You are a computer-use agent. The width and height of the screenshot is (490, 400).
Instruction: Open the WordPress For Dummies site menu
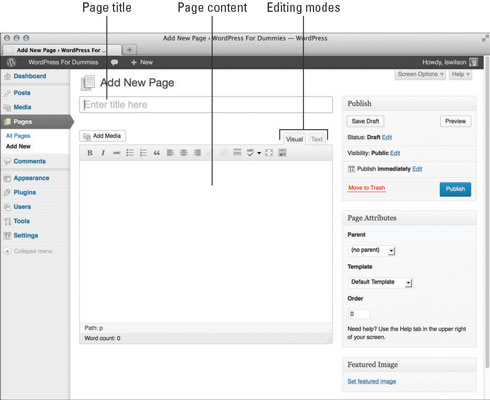pyautogui.click(x=63, y=62)
